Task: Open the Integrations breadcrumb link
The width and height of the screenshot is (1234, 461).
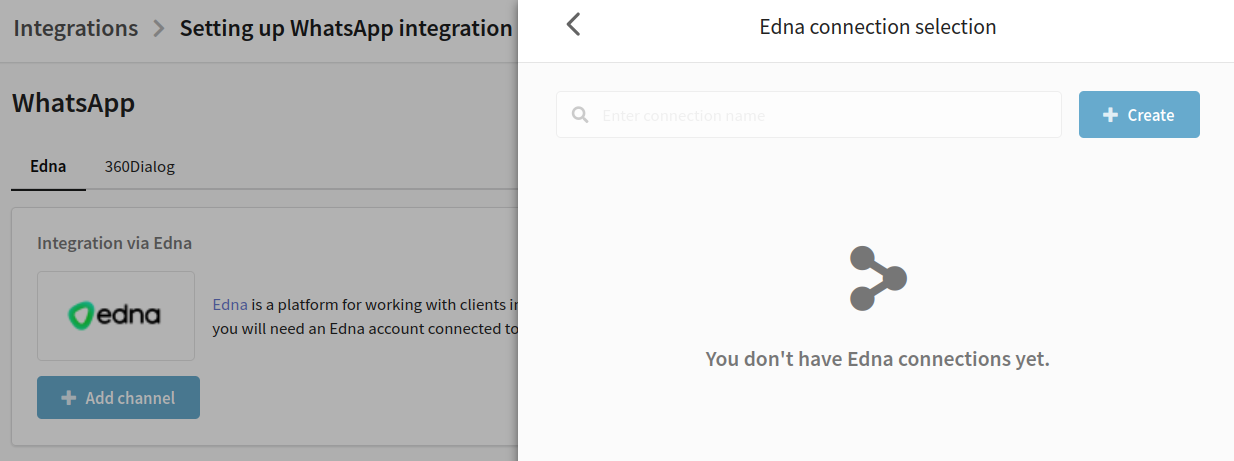Action: pos(76,28)
